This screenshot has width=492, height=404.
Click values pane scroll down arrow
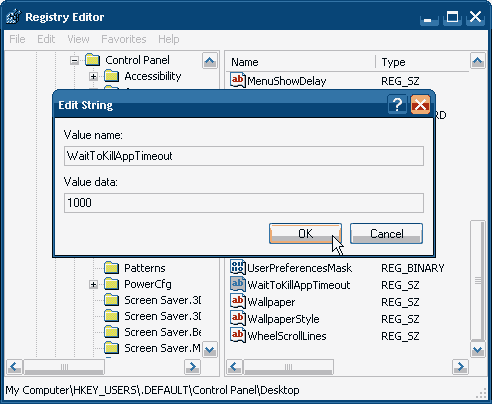point(478,350)
